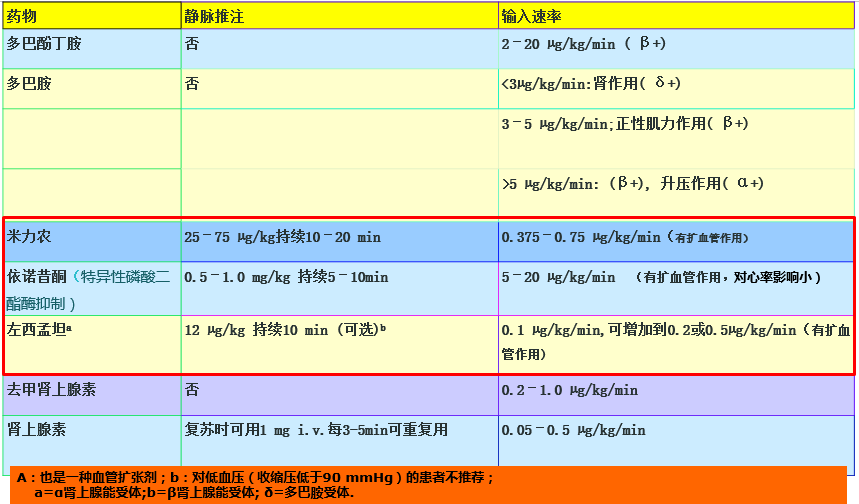Click the 静脉推注 column header
This screenshot has width=859, height=504.
212,16
